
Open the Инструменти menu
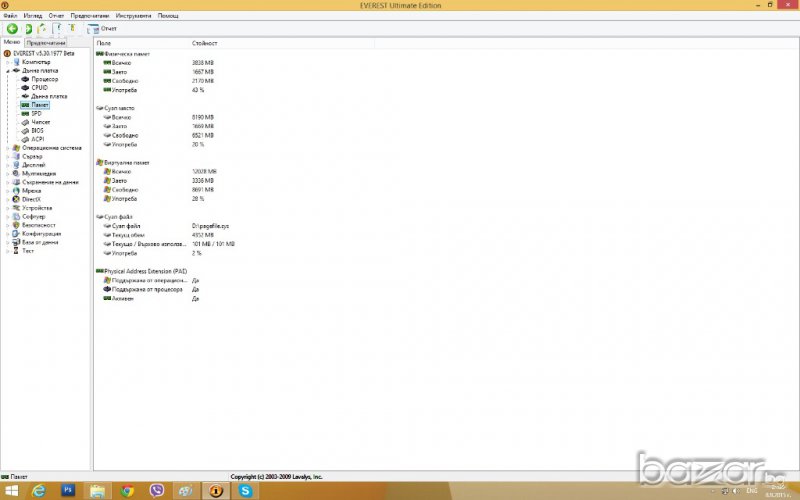pyautogui.click(x=132, y=16)
